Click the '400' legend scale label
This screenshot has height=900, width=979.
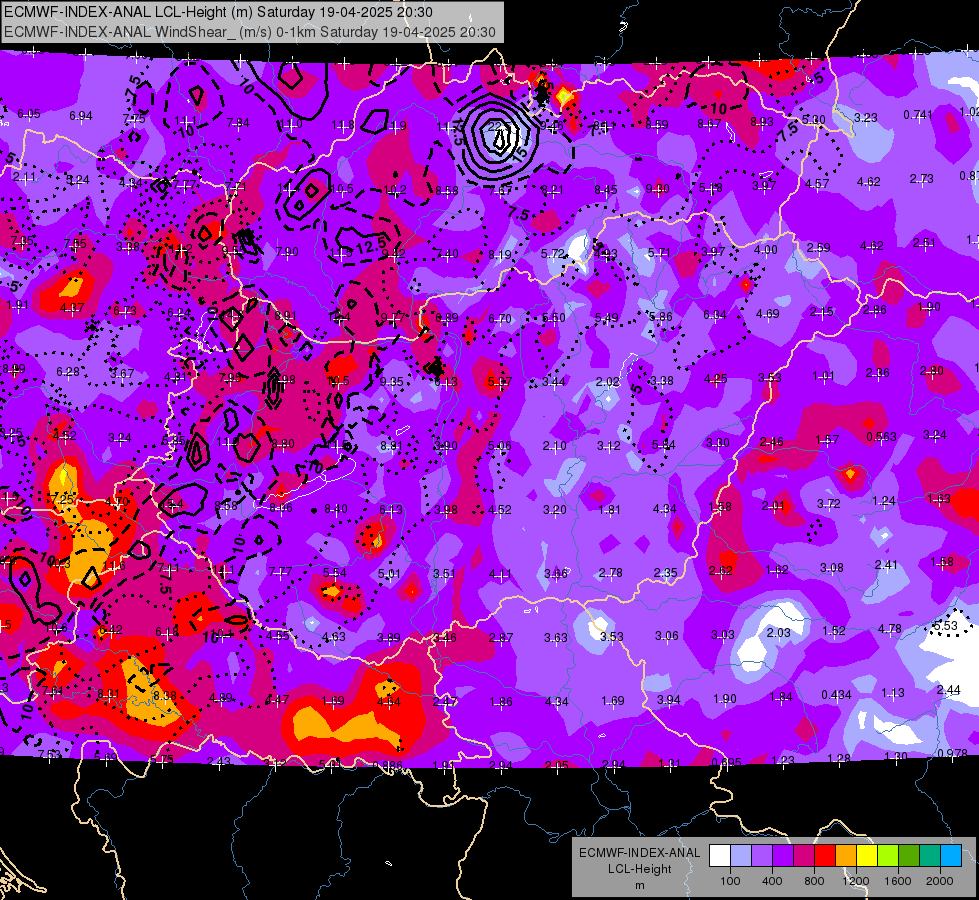coord(772,881)
